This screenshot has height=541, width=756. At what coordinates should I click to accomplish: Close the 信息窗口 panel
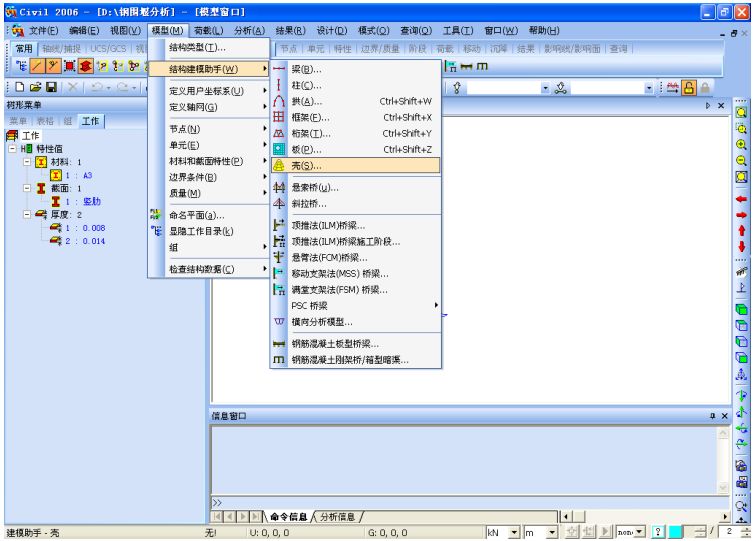tap(724, 416)
